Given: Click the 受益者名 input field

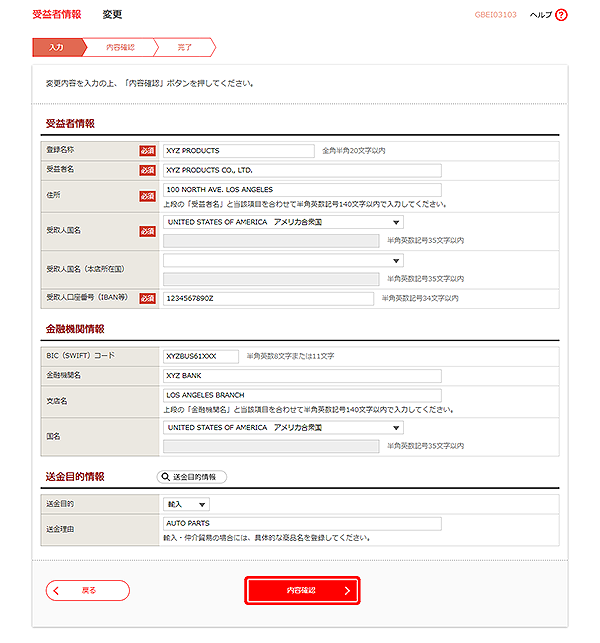Looking at the screenshot, I should pos(302,171).
